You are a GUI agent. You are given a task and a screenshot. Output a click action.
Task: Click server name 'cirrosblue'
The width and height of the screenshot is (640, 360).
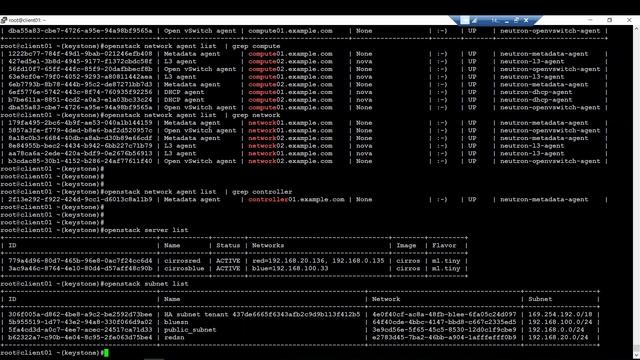point(184,269)
